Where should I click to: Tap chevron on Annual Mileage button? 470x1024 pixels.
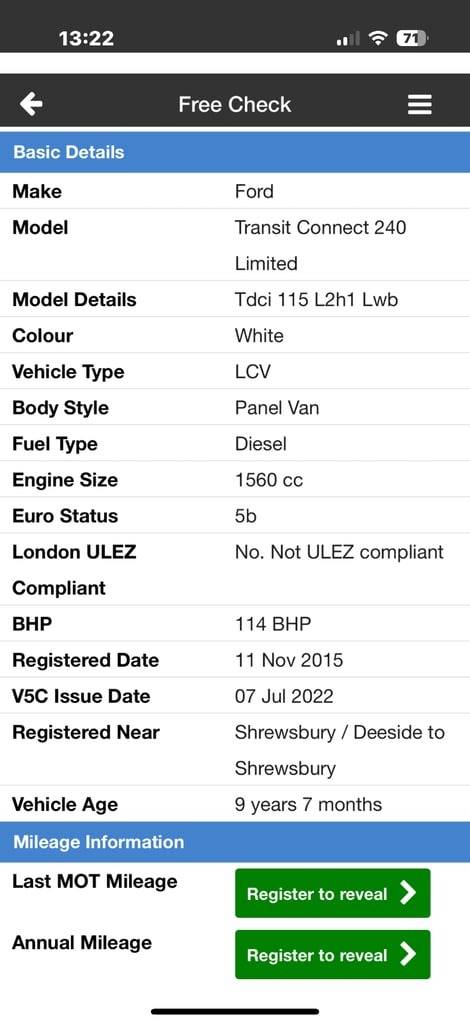click(408, 954)
